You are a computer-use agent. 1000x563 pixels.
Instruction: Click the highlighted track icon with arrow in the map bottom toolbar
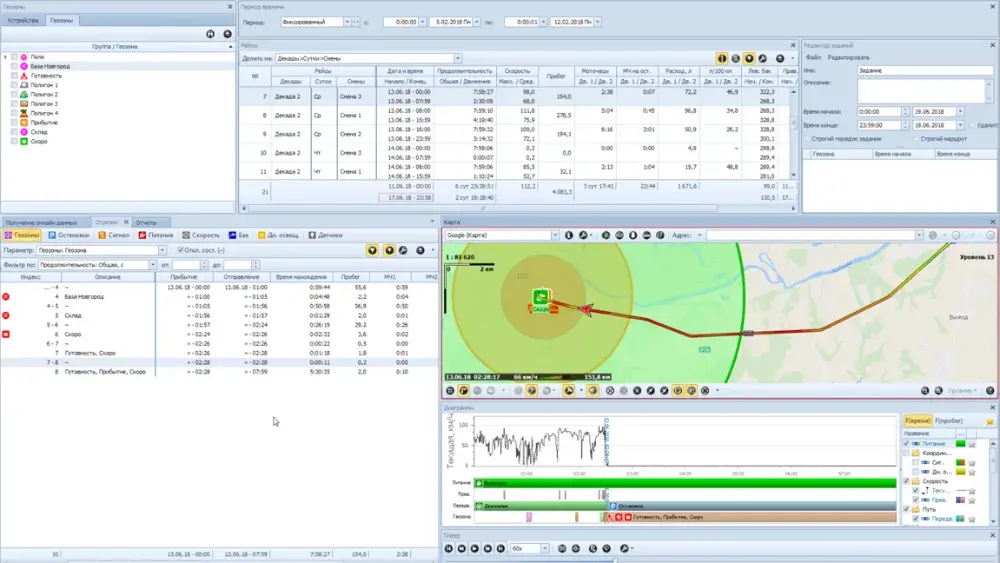(569, 391)
